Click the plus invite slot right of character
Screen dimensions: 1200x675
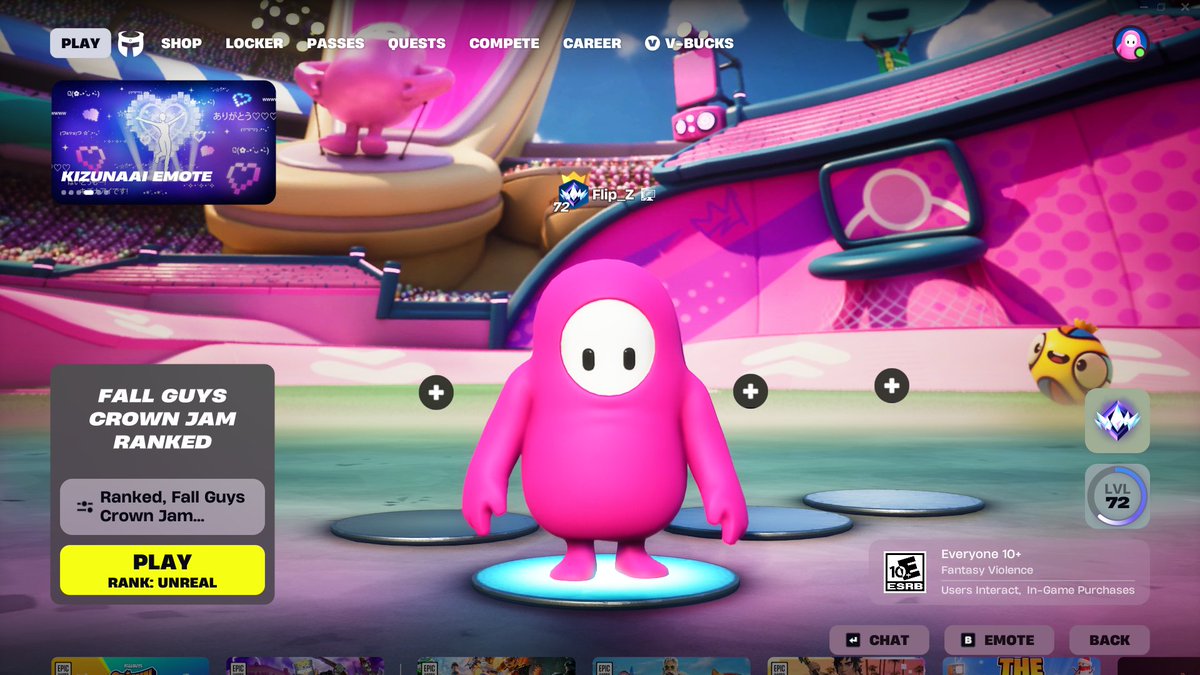tap(751, 391)
